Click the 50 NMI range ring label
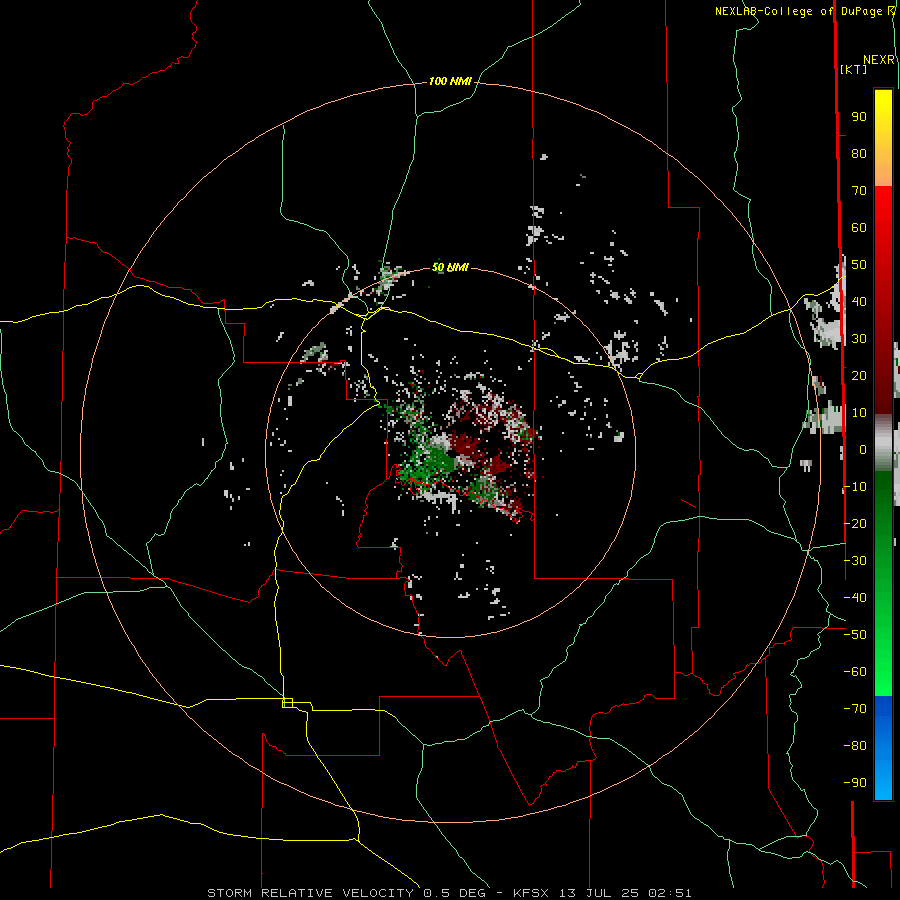 450,267
